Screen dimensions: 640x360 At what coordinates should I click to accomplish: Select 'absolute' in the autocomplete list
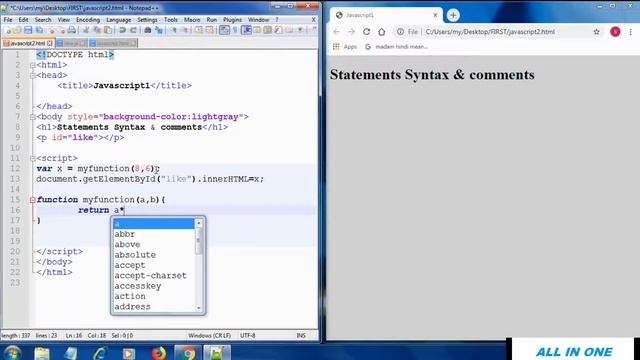coord(135,255)
